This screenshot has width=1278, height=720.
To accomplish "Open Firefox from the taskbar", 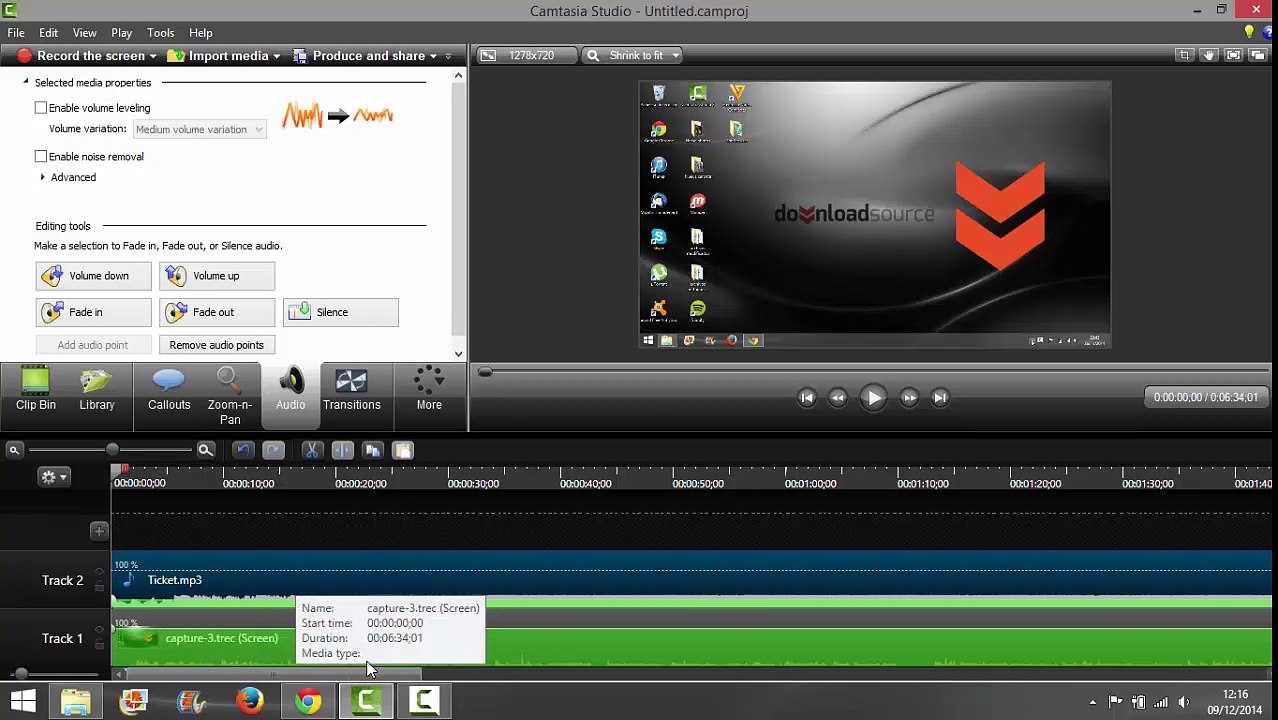I will [250, 701].
